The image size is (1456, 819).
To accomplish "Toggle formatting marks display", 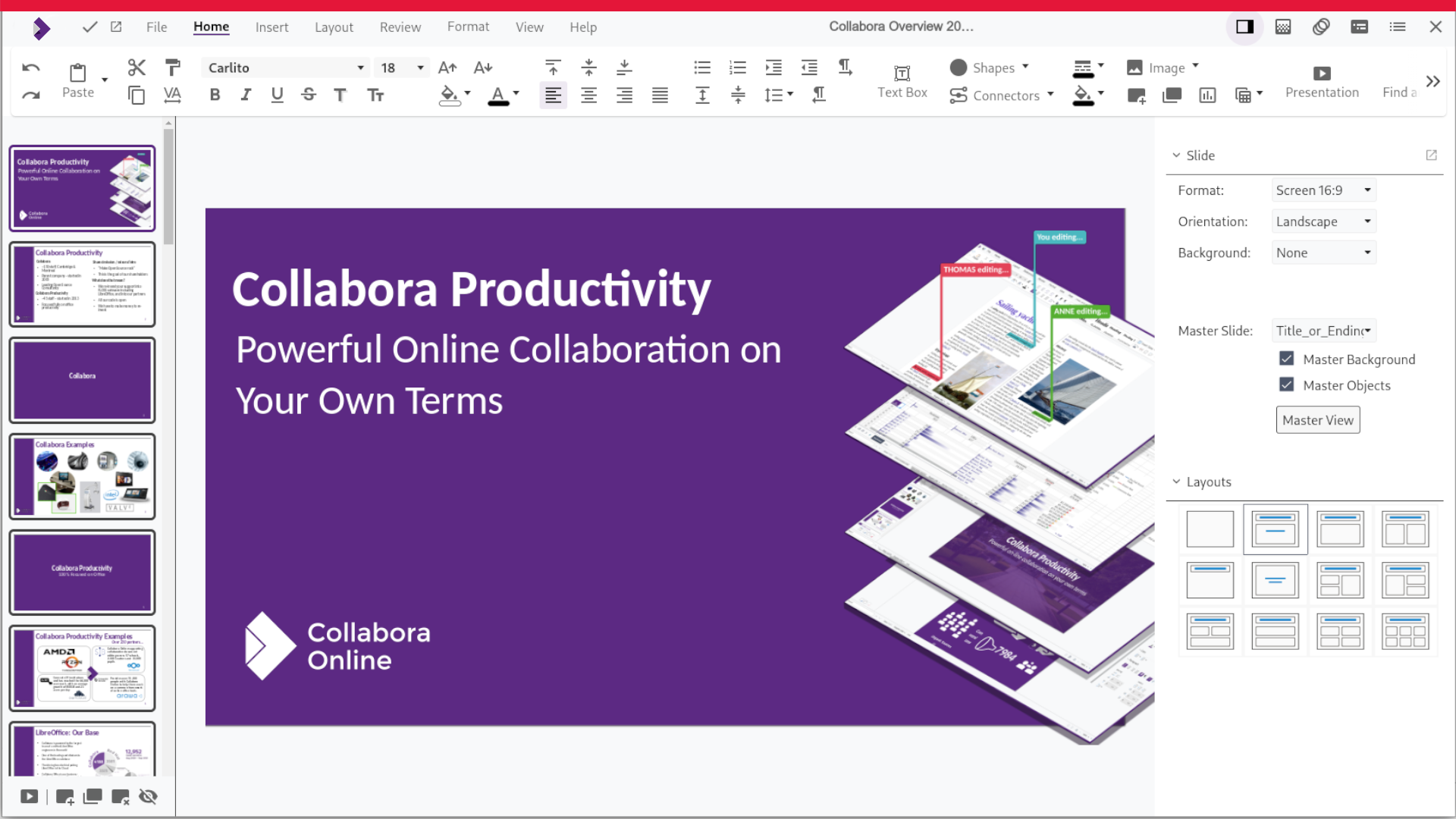I will click(845, 67).
